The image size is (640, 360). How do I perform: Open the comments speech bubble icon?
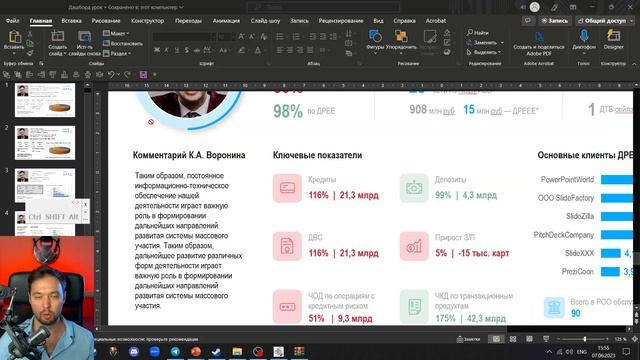(x=528, y=20)
